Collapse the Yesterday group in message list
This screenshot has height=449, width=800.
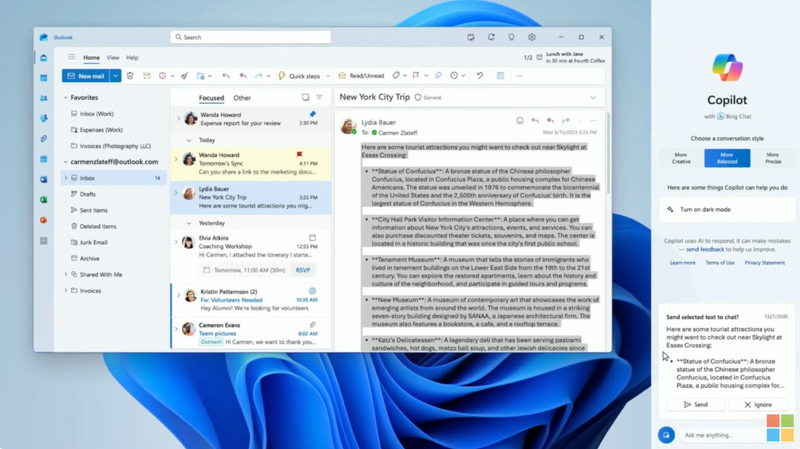[189, 223]
